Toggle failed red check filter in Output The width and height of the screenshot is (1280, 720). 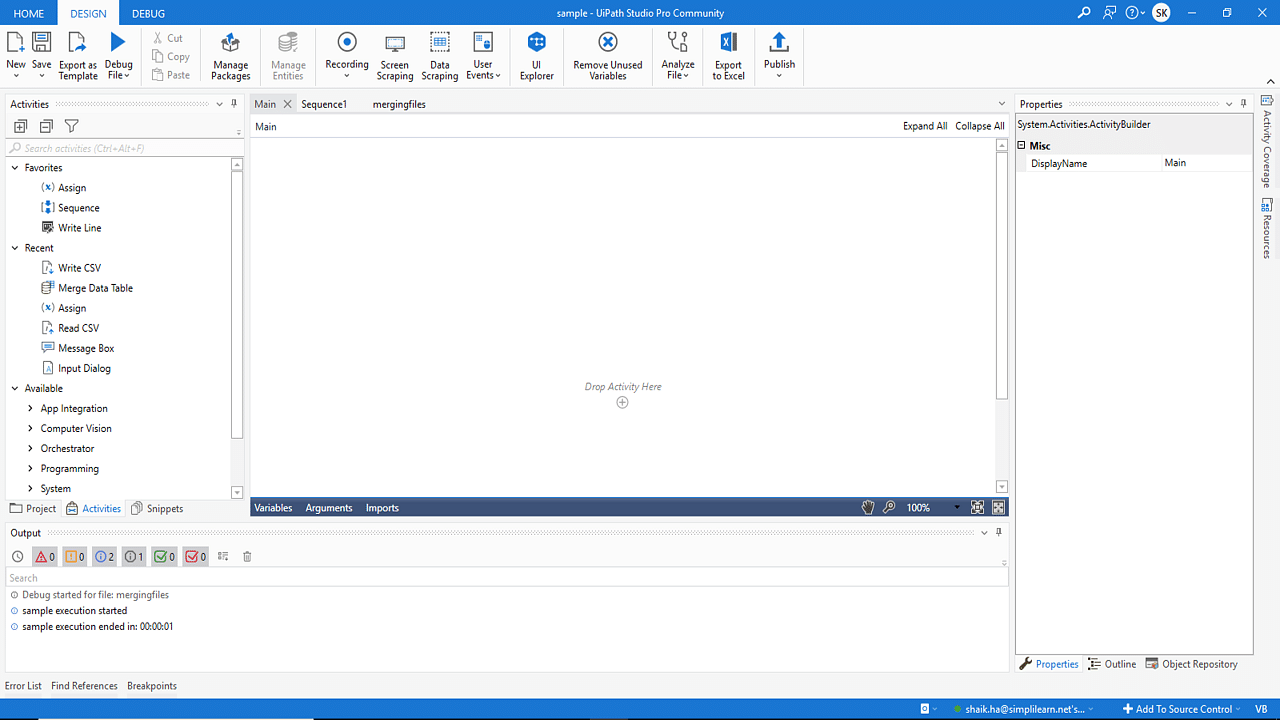(196, 557)
